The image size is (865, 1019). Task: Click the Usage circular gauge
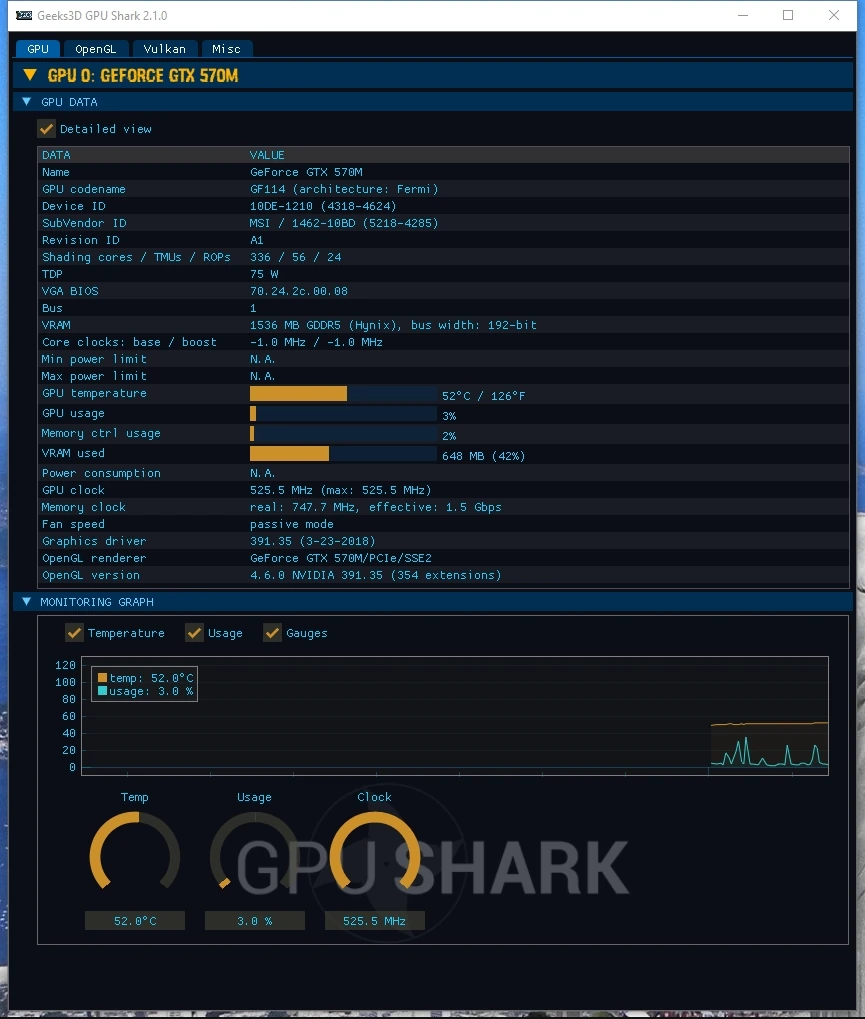[x=255, y=851]
